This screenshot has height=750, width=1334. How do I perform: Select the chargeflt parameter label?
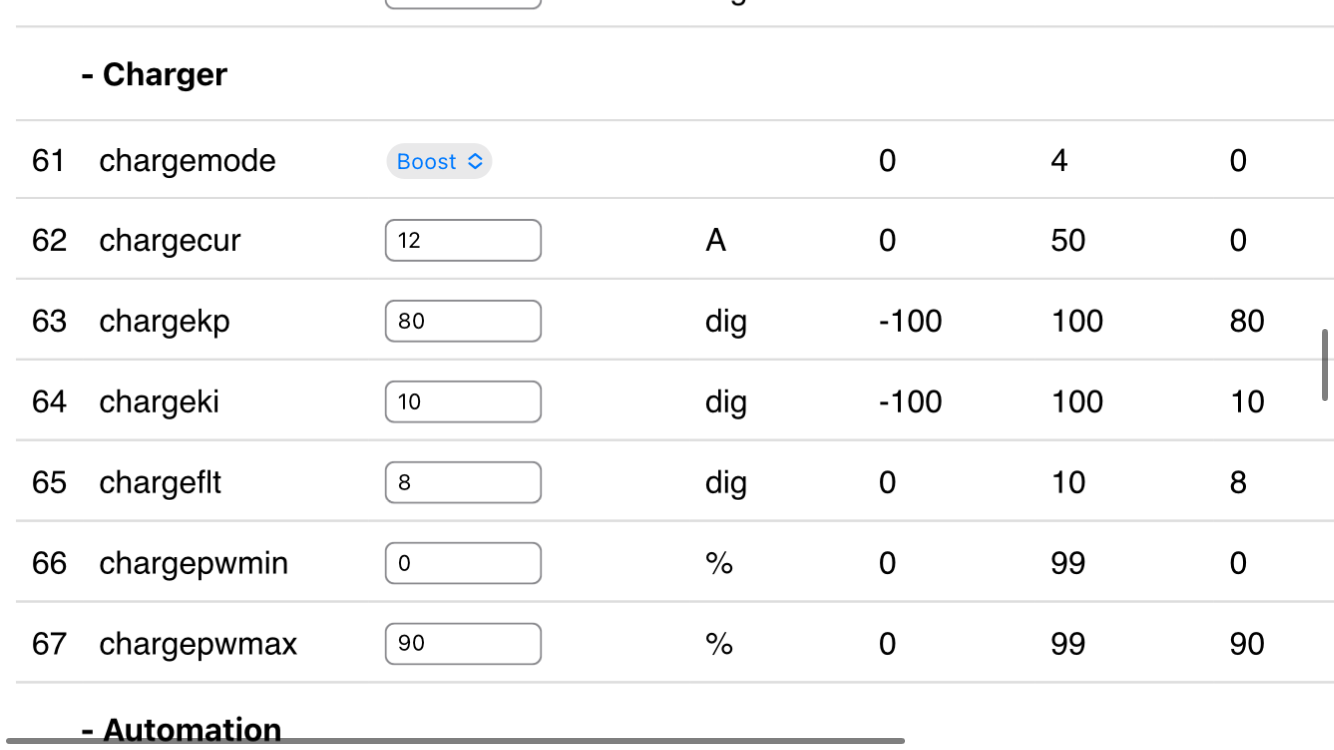[160, 483]
